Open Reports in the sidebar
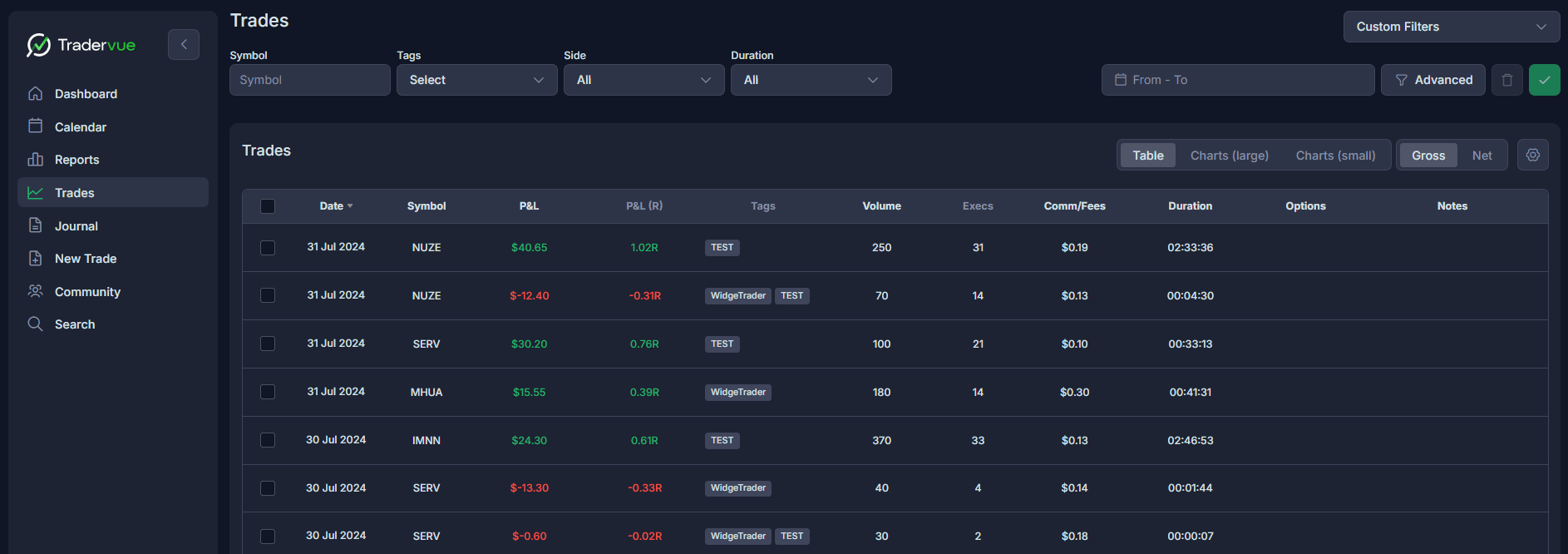The height and width of the screenshot is (554, 1568). point(113,160)
